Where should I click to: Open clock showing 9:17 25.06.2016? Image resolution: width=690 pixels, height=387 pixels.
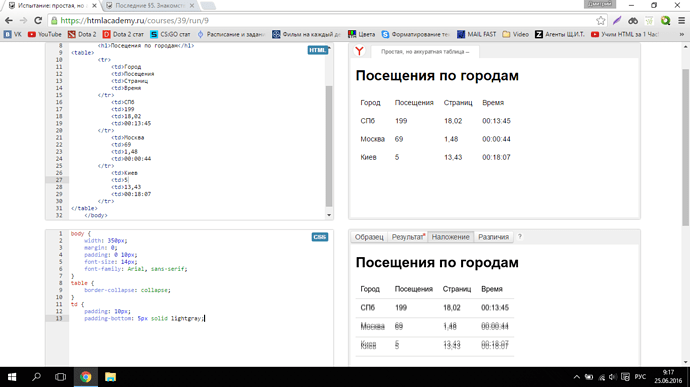click(x=668, y=377)
